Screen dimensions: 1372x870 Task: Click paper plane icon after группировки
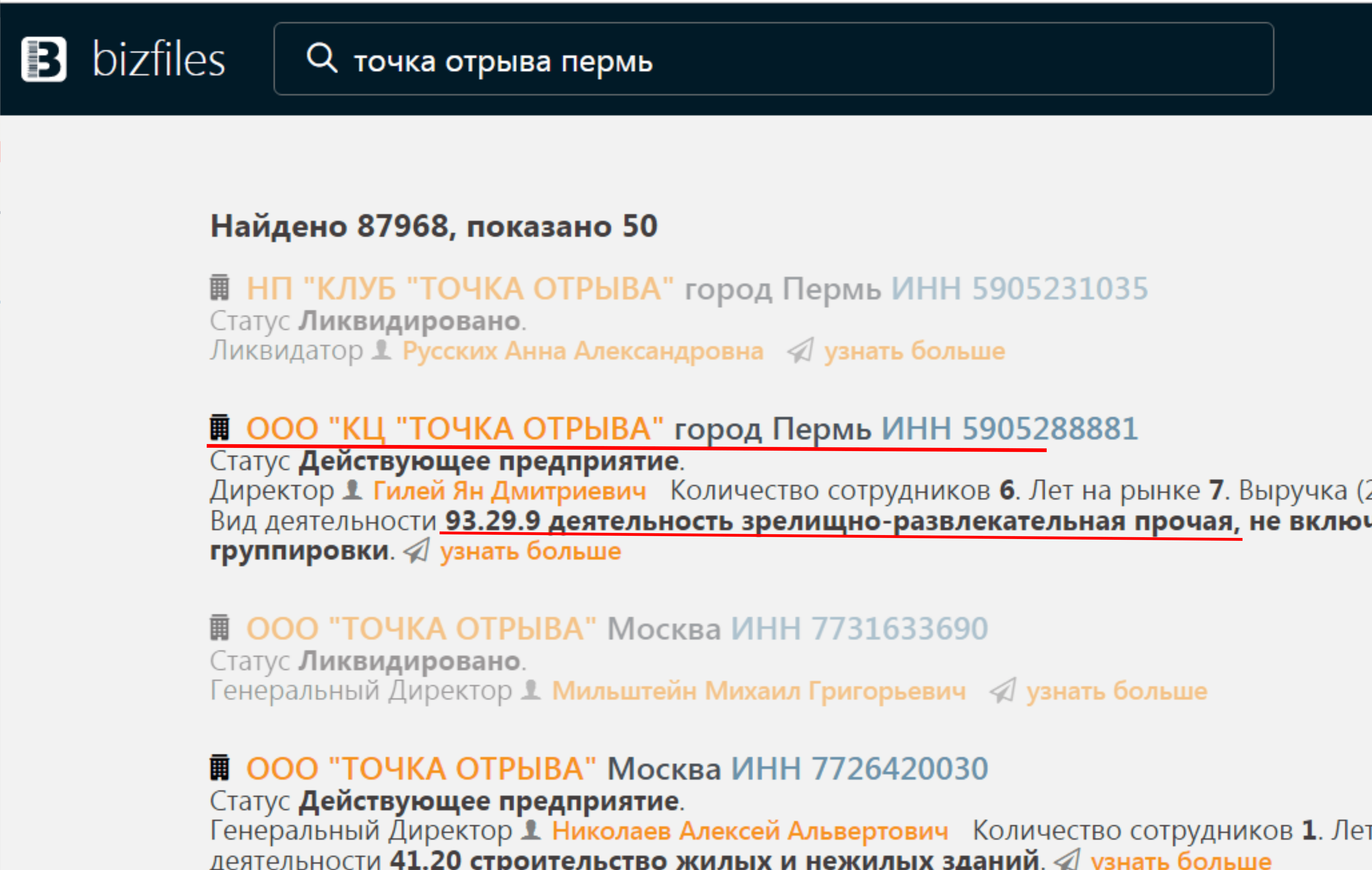416,551
